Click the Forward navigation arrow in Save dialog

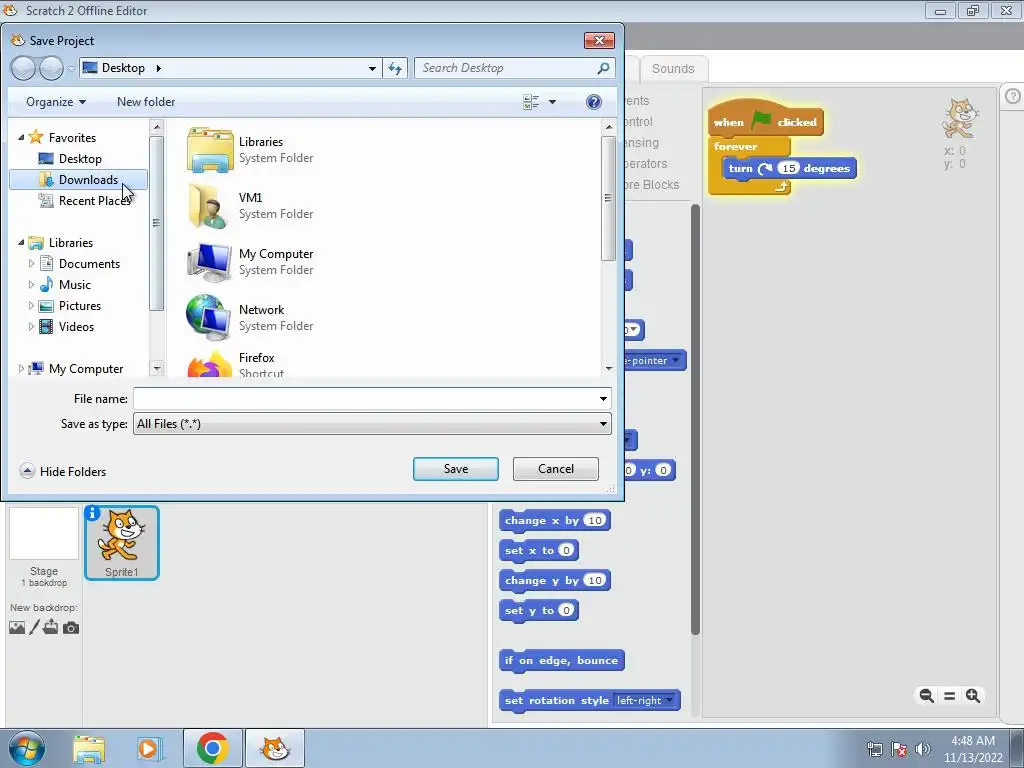tap(51, 68)
